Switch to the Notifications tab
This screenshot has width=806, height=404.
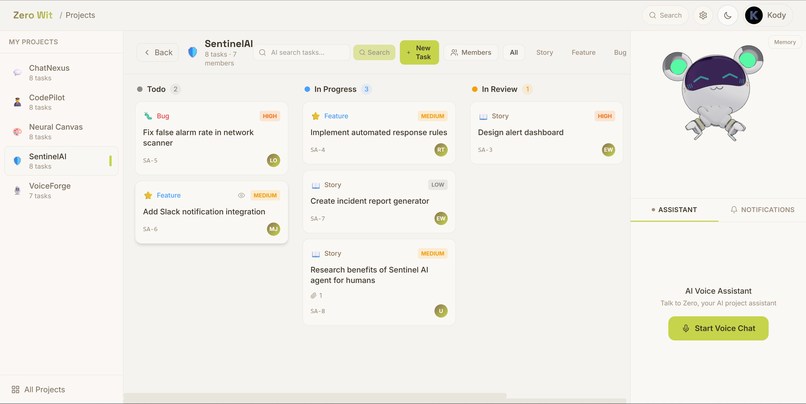pos(762,210)
